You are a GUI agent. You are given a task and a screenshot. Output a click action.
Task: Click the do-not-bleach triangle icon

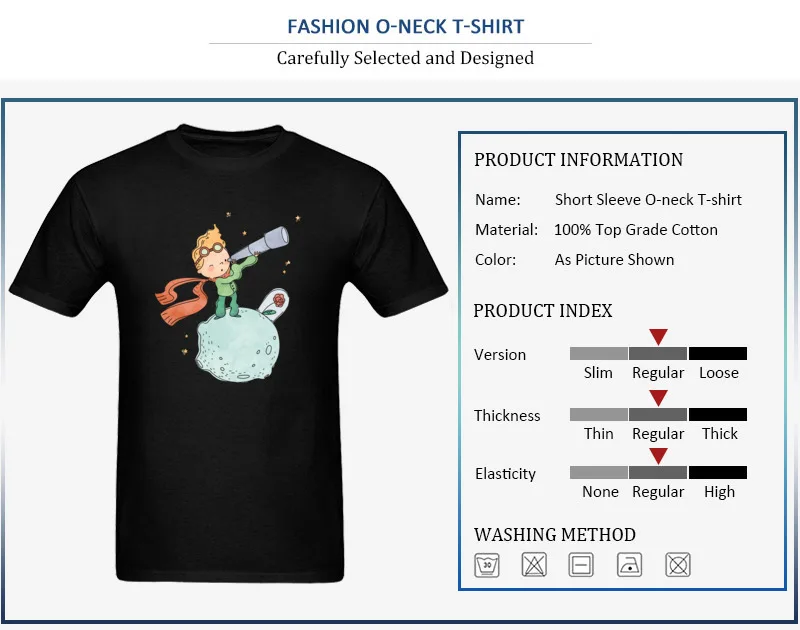coord(534,565)
